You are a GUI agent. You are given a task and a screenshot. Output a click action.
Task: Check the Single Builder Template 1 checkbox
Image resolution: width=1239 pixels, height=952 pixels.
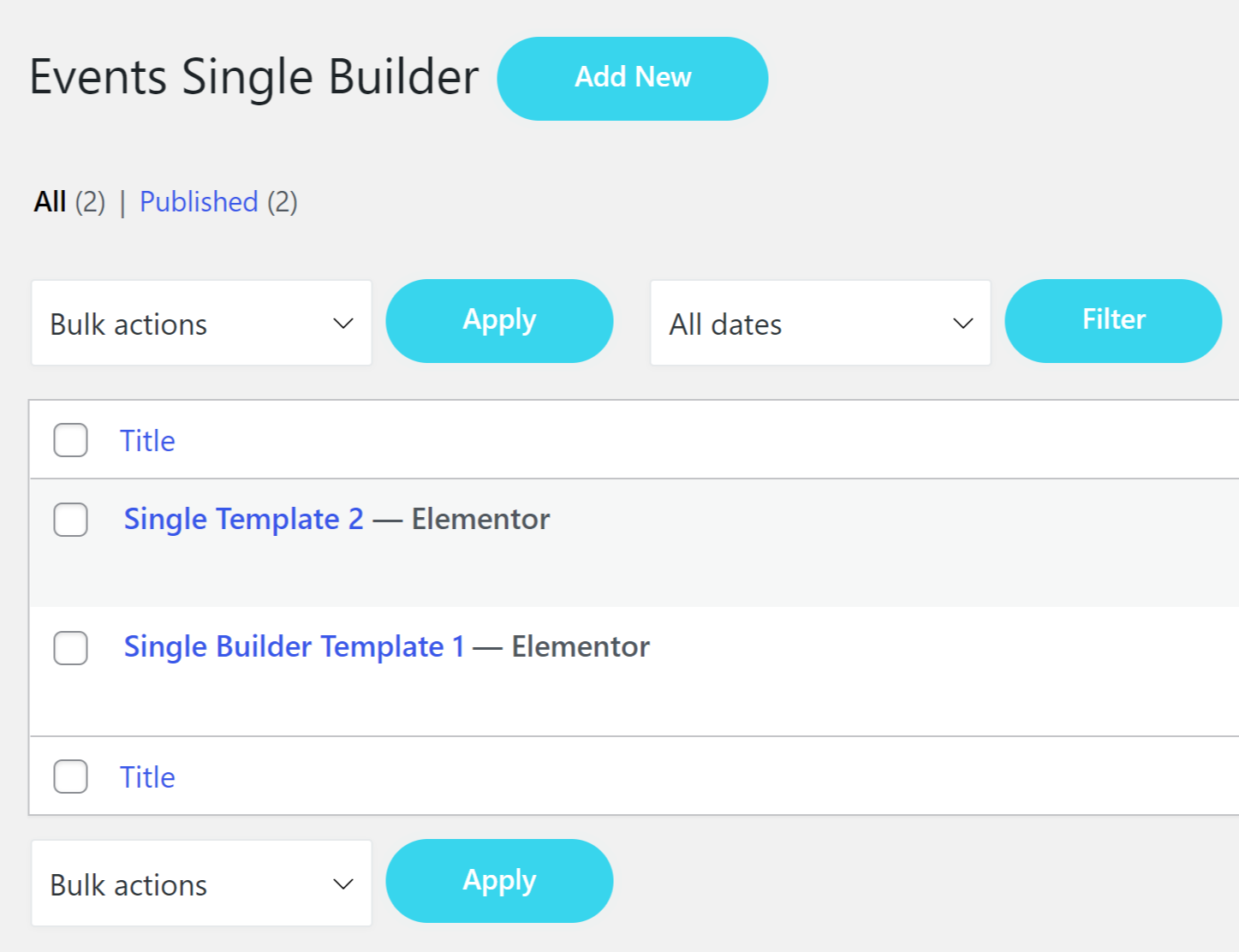point(70,648)
